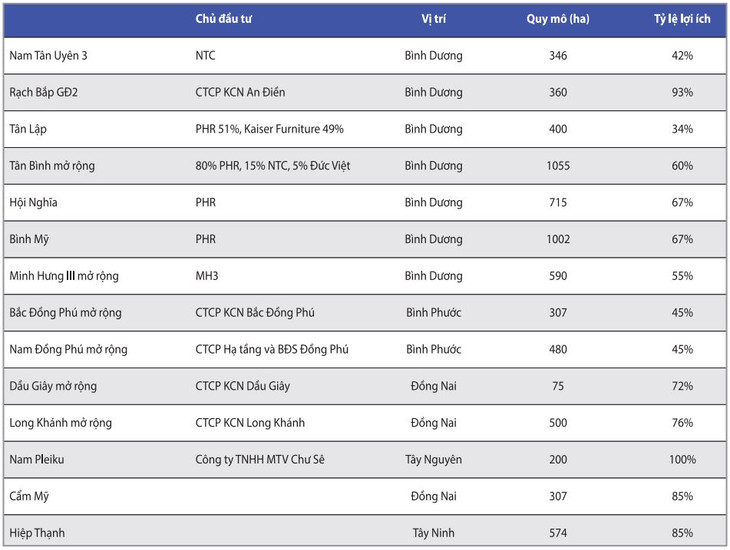Click 'Công ty TNHH MTV Chư Sê' cell
The height and width of the screenshot is (550, 730).
pos(260,459)
